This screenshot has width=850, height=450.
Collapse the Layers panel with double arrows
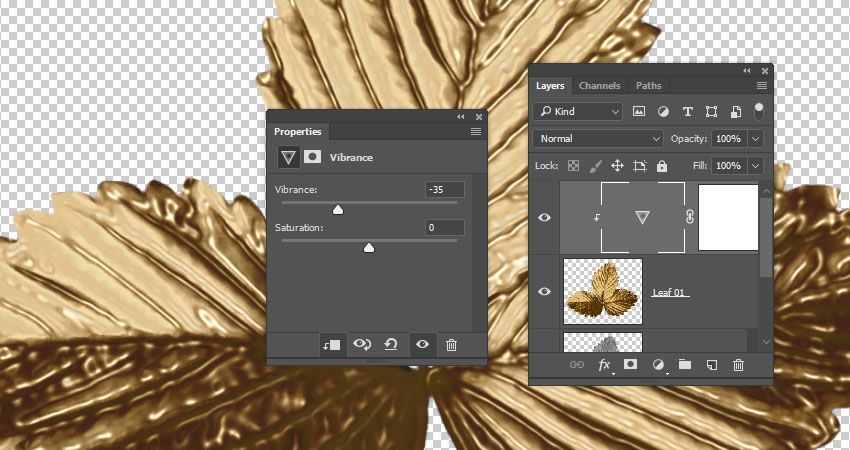pos(746,70)
